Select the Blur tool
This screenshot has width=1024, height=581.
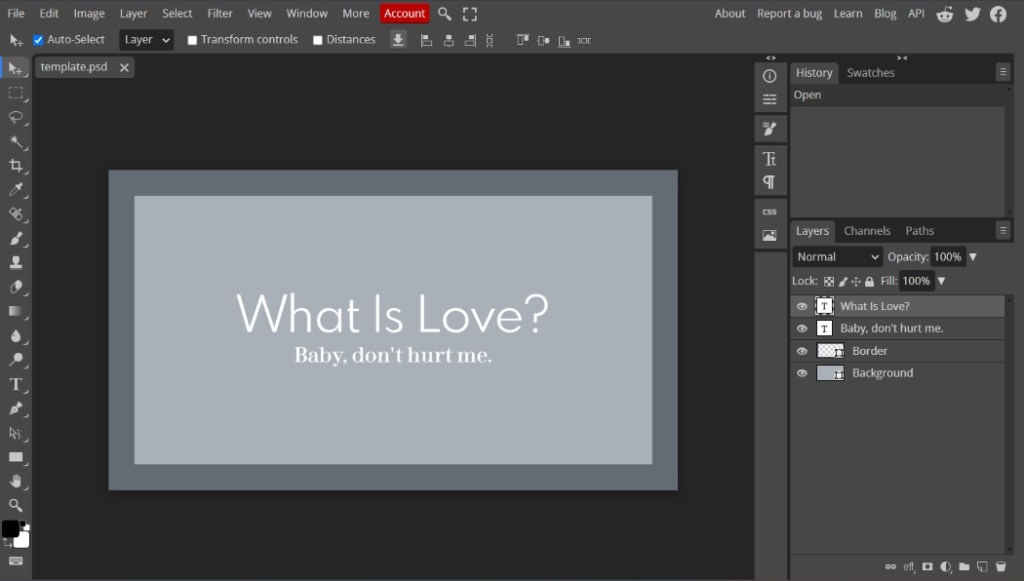pyautogui.click(x=15, y=336)
